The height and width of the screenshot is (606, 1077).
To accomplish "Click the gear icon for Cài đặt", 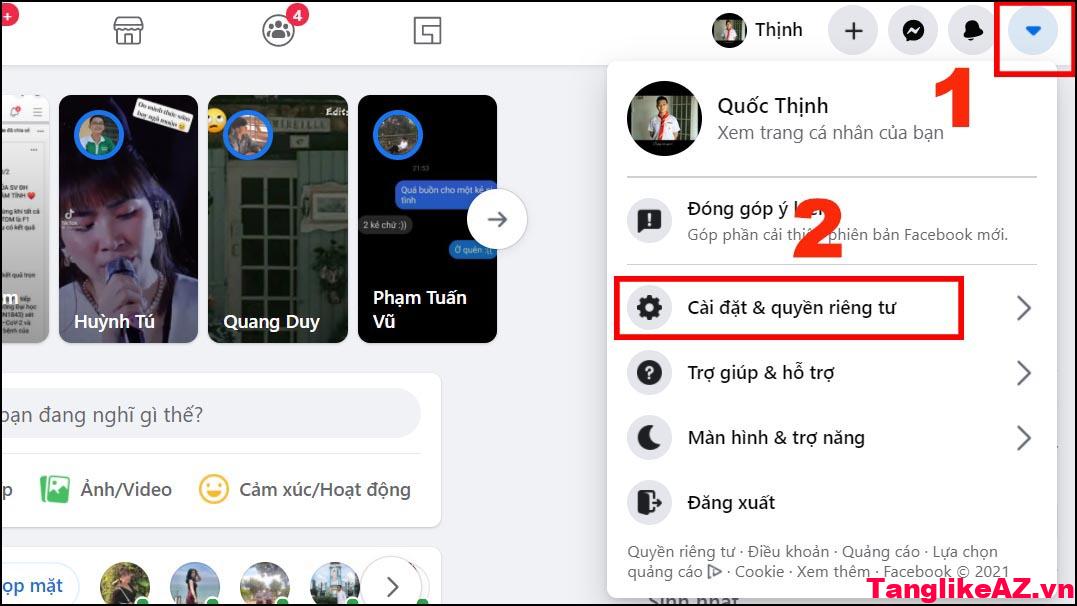I will click(x=649, y=307).
